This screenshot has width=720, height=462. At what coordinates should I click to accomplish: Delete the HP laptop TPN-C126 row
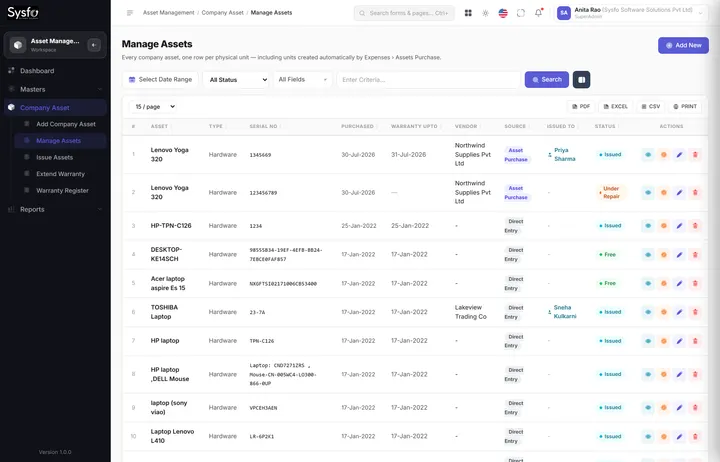pos(695,341)
